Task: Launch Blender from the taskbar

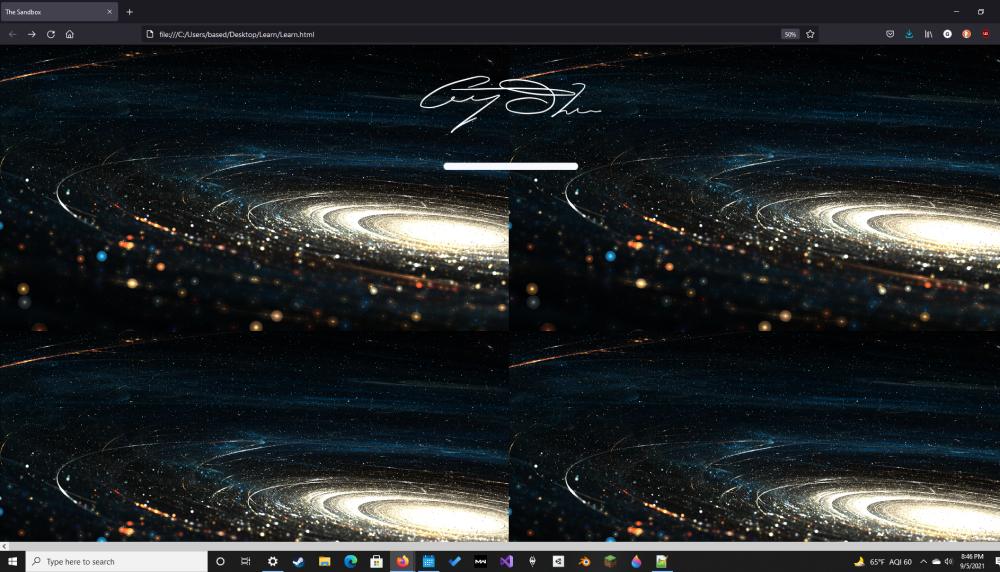Action: pyautogui.click(x=584, y=561)
